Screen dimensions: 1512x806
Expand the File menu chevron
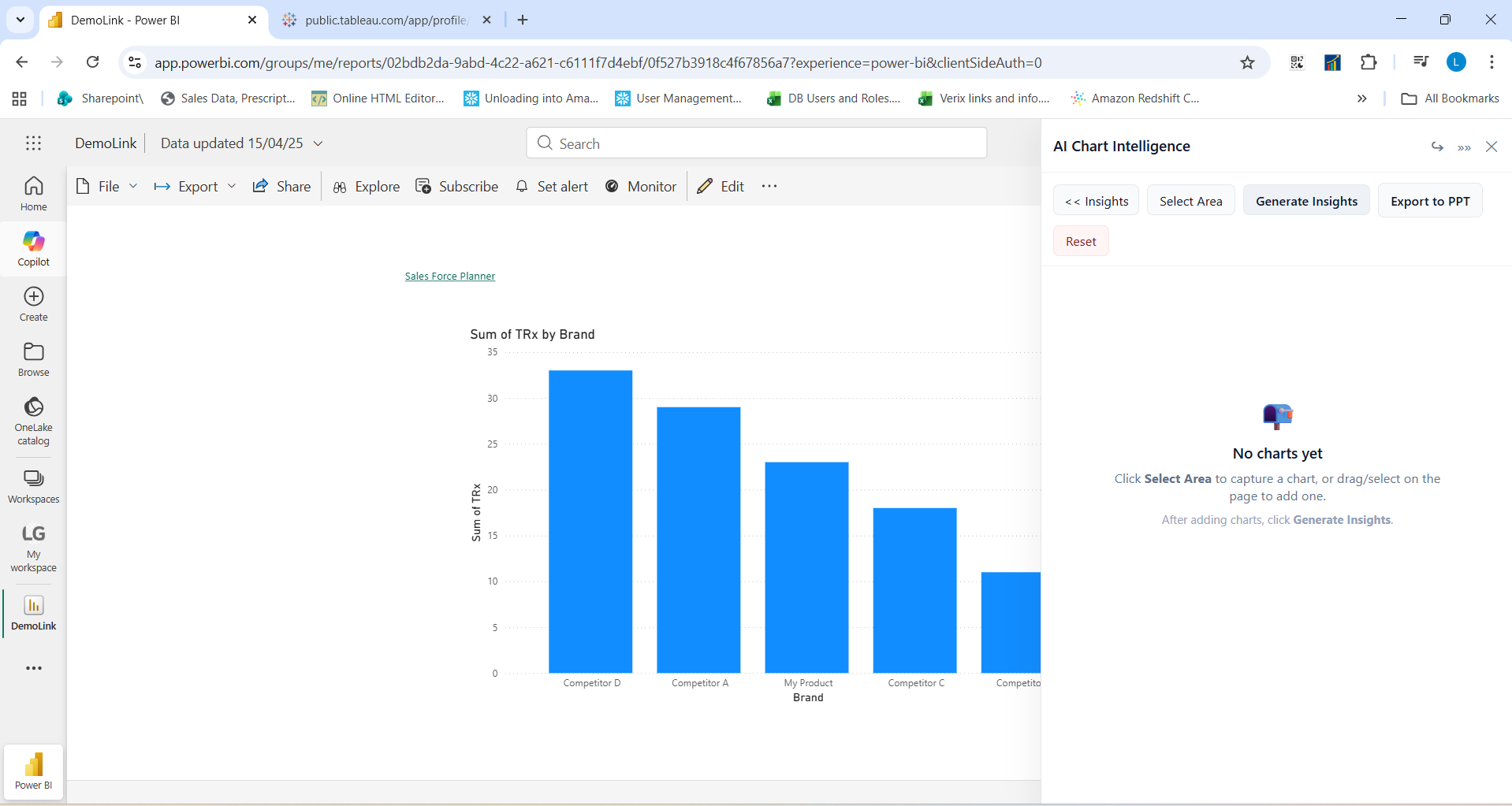coord(133,186)
